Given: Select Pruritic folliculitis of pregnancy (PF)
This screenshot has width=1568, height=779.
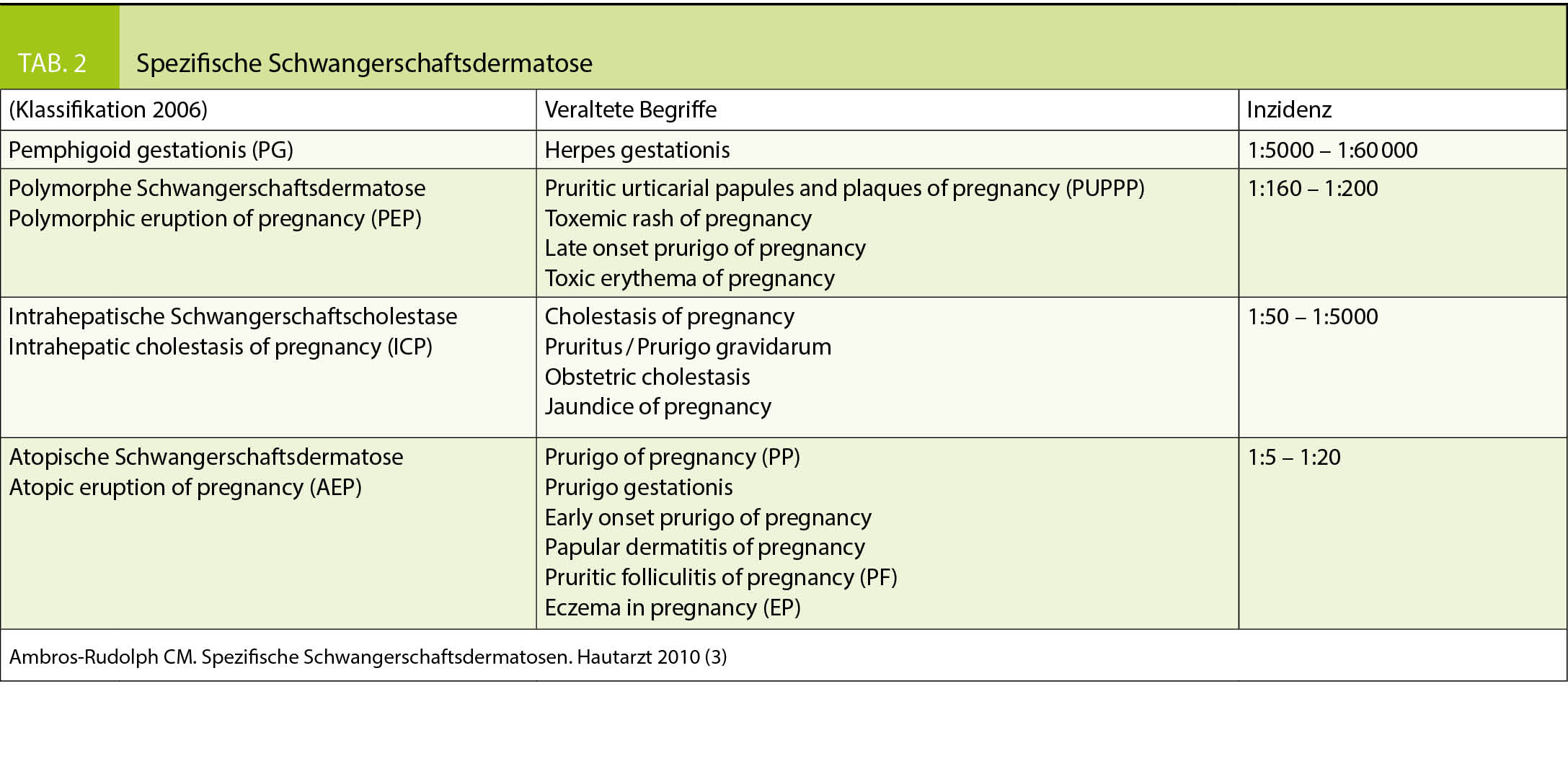Looking at the screenshot, I should point(721,577).
